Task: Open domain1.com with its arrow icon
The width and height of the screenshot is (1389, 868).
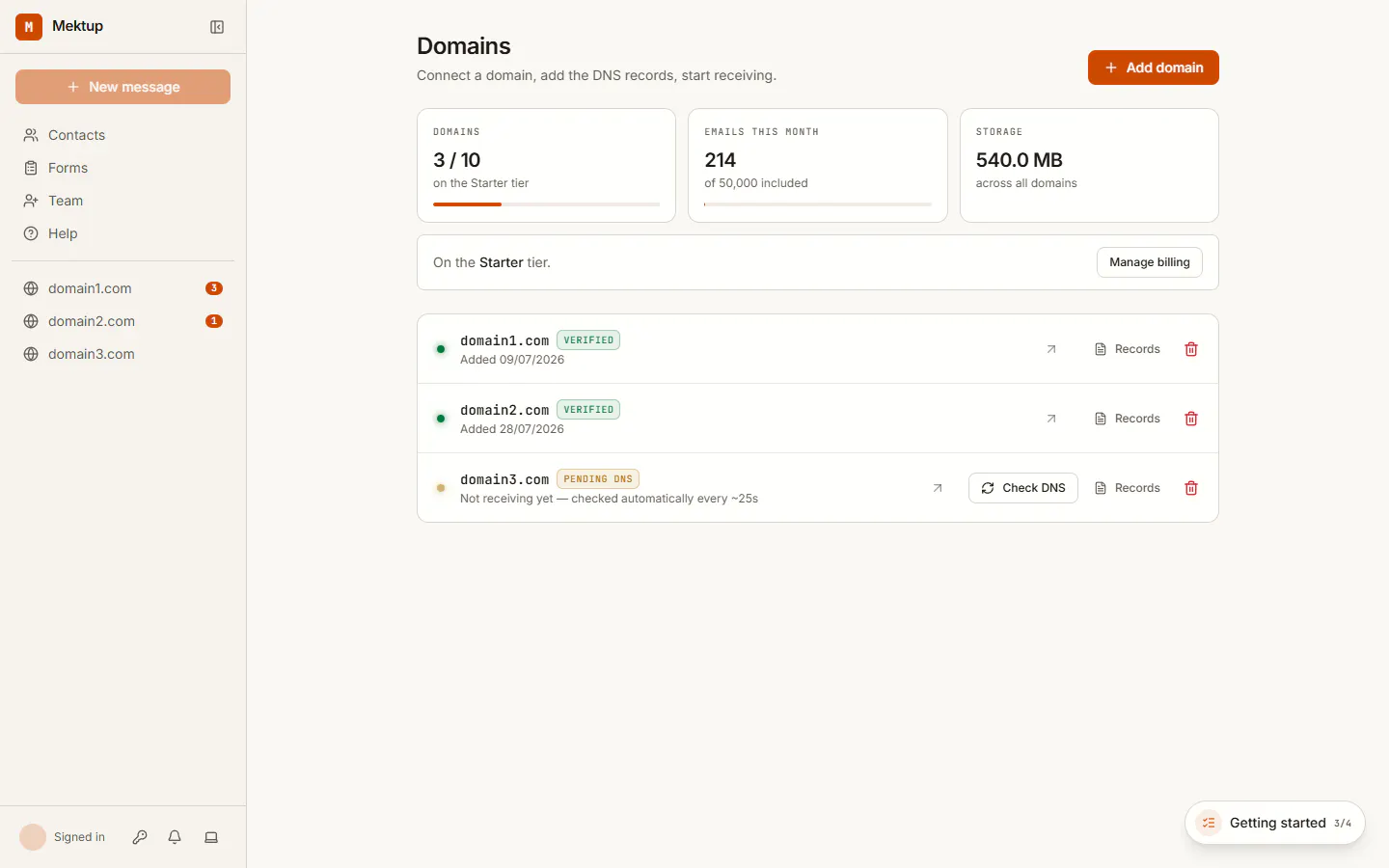Action: pos(1051,349)
